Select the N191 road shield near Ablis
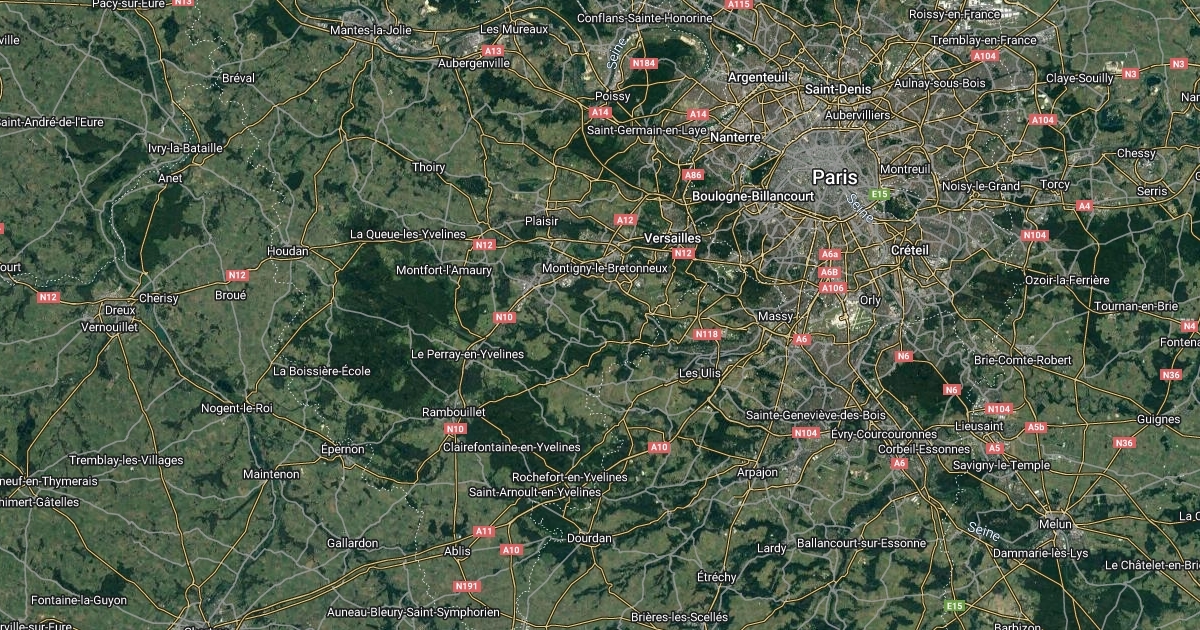This screenshot has height=630, width=1200. 466,586
